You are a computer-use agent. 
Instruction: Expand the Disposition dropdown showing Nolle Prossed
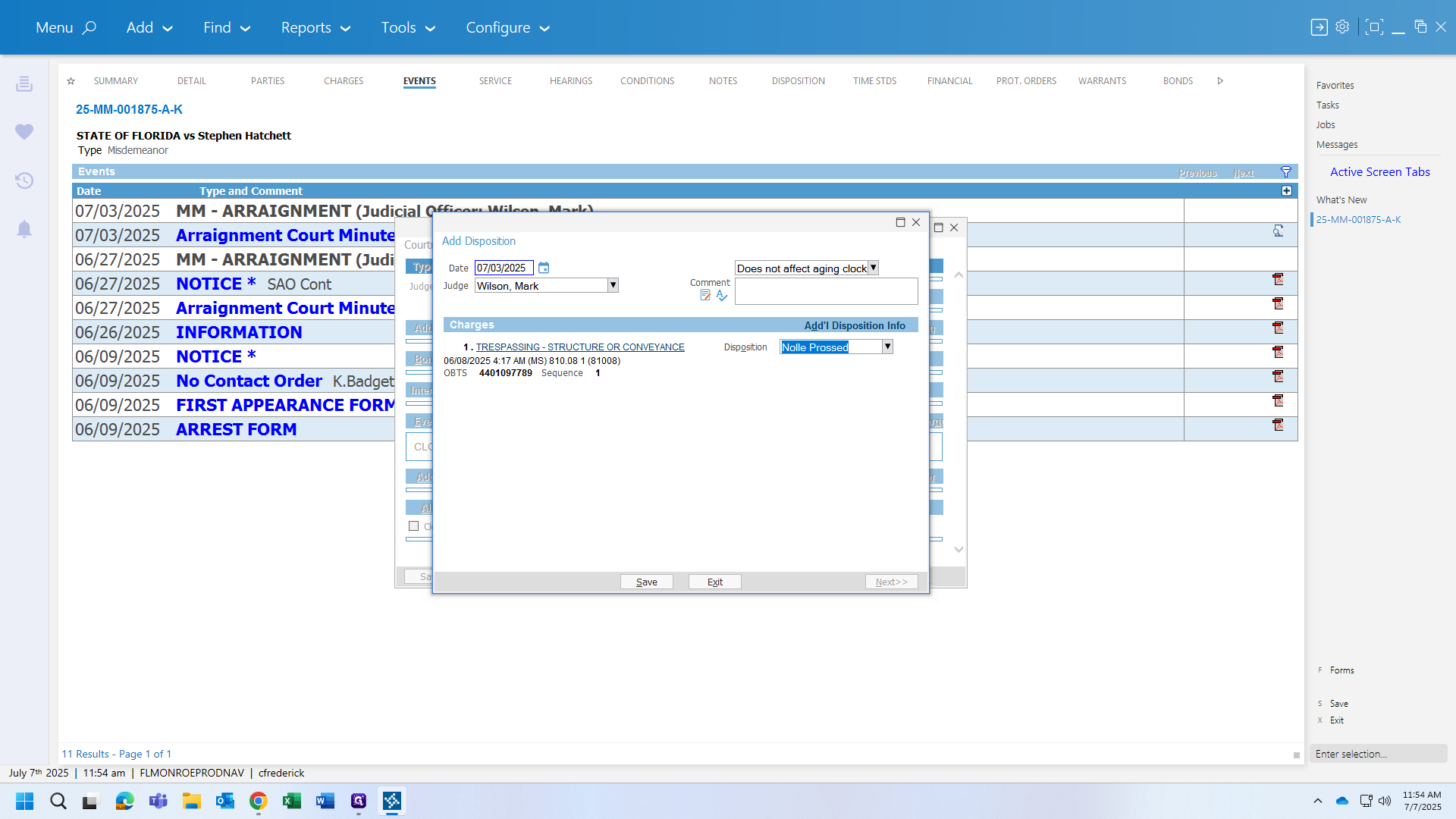[887, 347]
